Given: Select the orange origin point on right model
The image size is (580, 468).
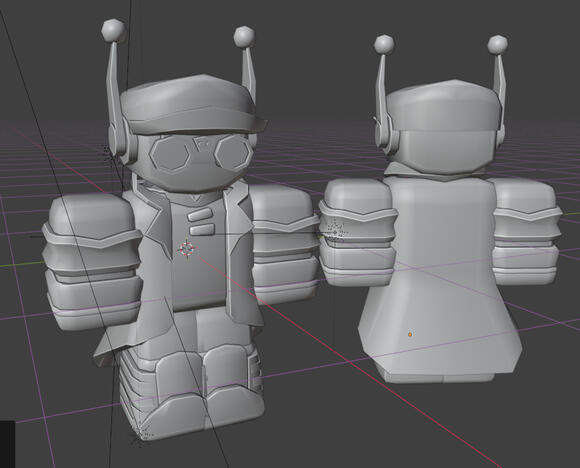Looking at the screenshot, I should pos(410,334).
